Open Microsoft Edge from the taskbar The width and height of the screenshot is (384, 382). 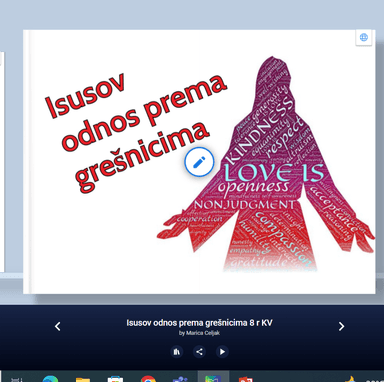50,379
